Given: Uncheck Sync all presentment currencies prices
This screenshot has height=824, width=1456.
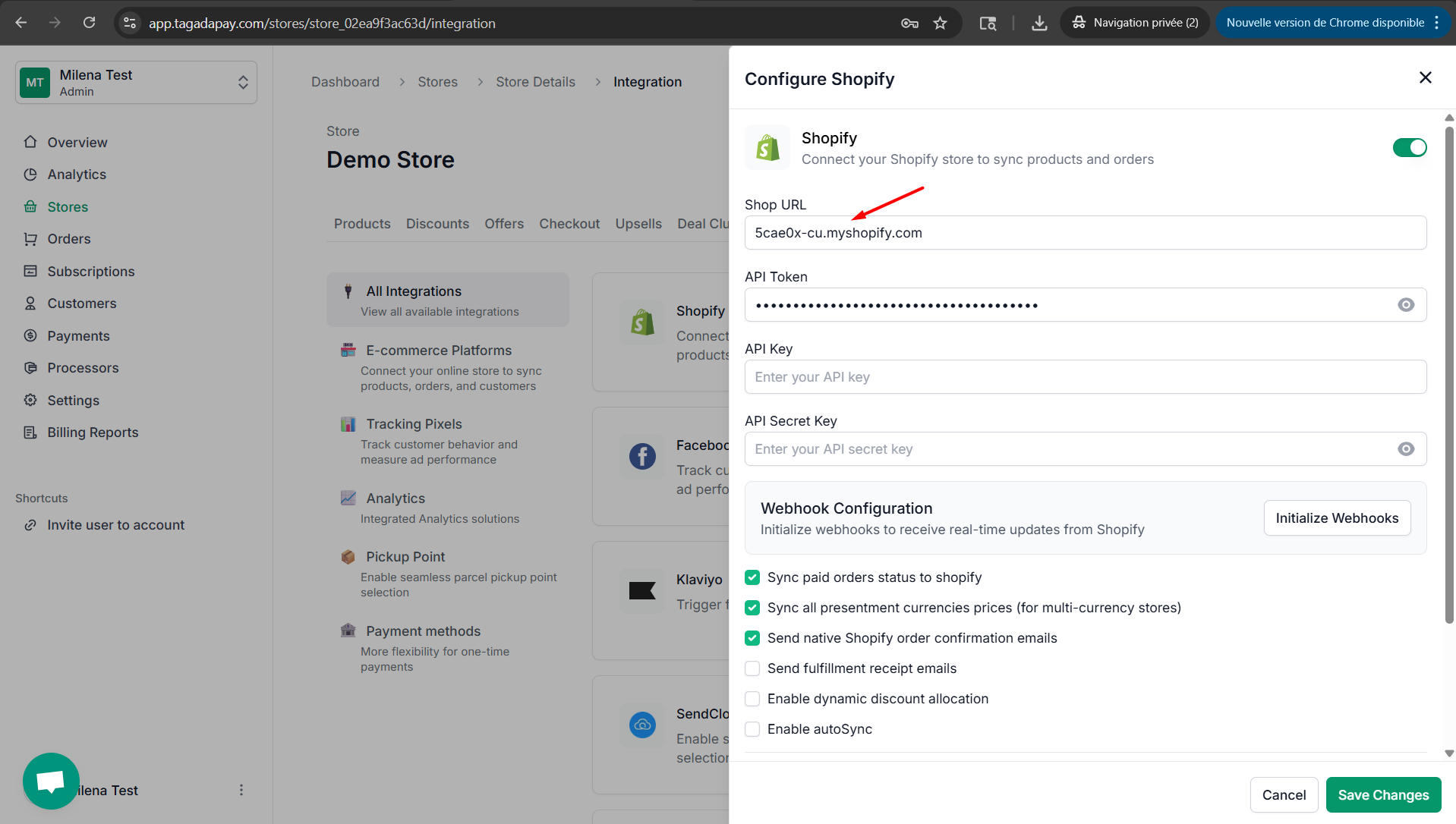Looking at the screenshot, I should coord(752,608).
